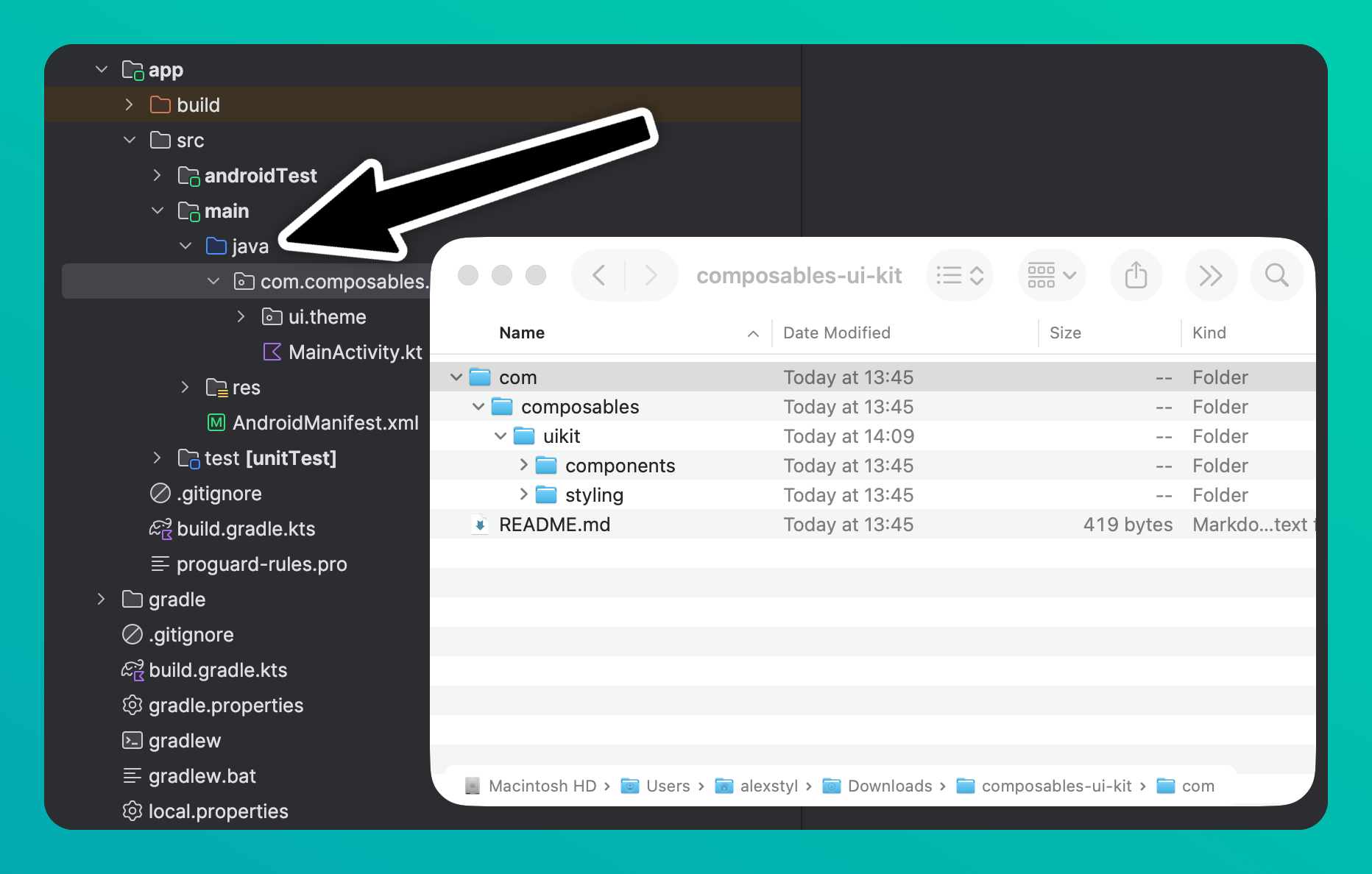The width and height of the screenshot is (1372, 874).
Task: Sort by the Name column header
Action: click(x=522, y=333)
